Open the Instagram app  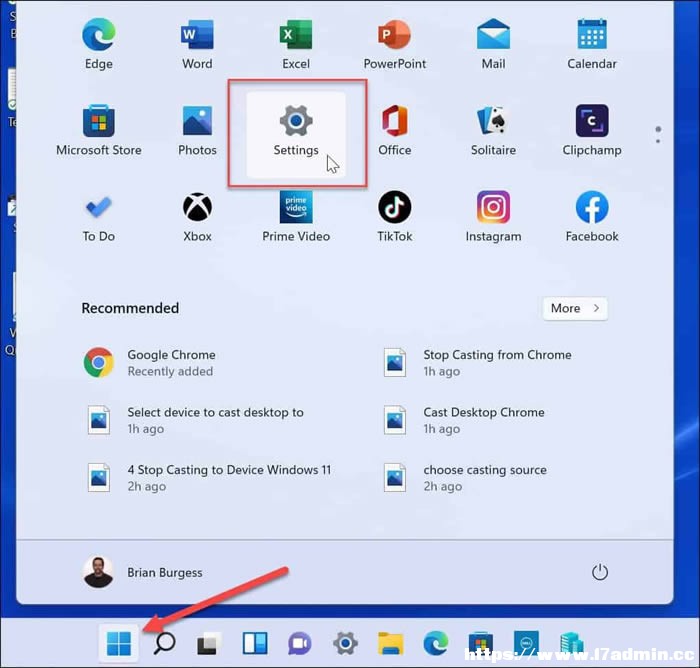coord(493,217)
